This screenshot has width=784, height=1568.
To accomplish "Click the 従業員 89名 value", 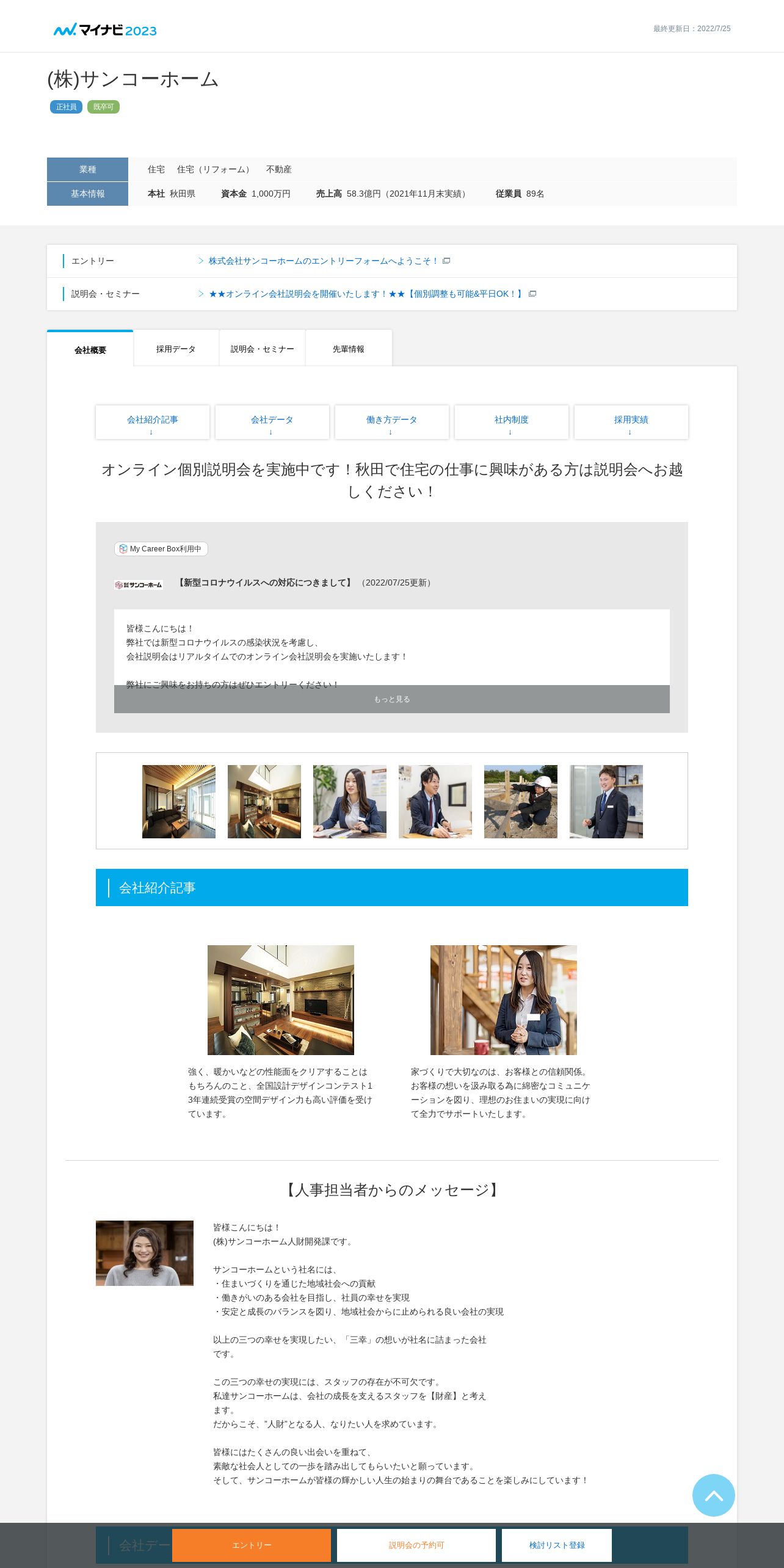I will (520, 194).
